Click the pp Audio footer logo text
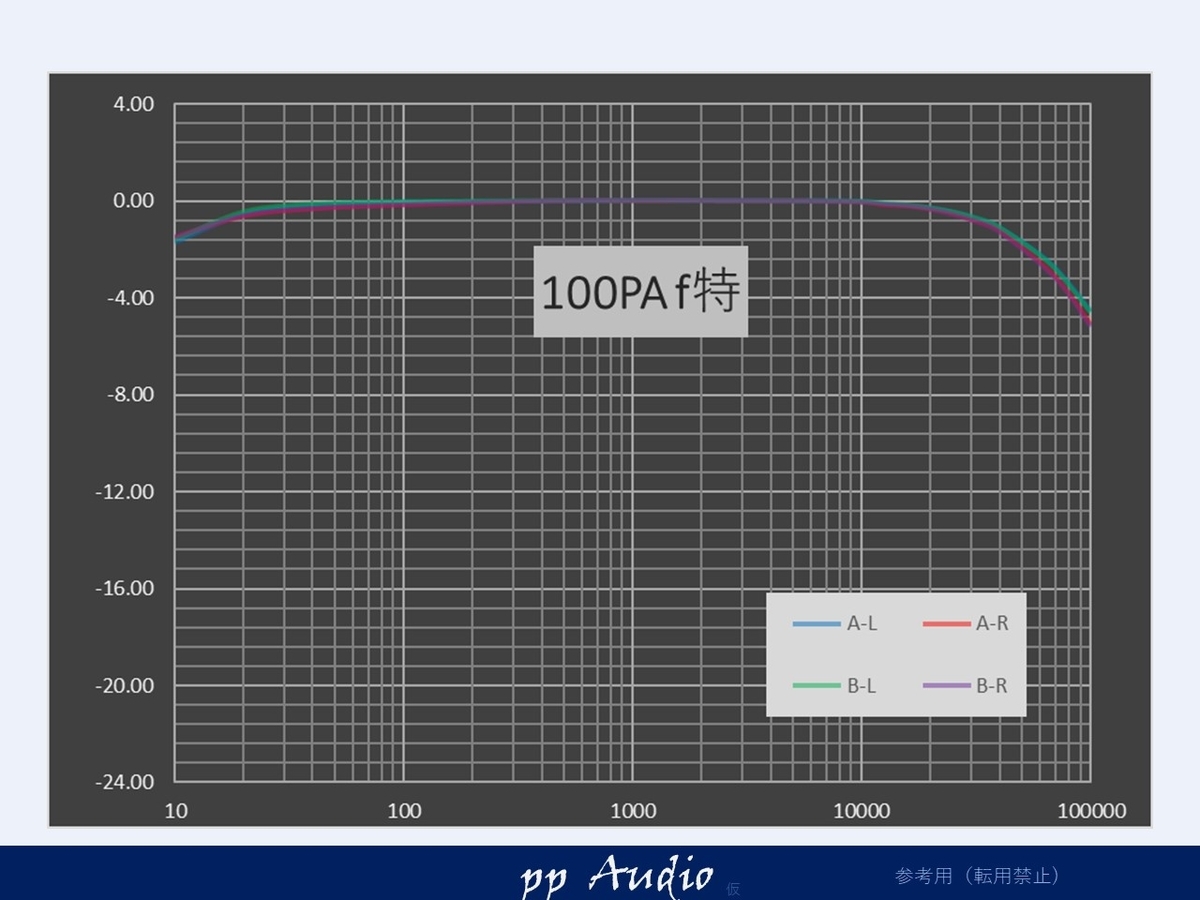Viewport: 1200px width, 900px height. [x=617, y=876]
